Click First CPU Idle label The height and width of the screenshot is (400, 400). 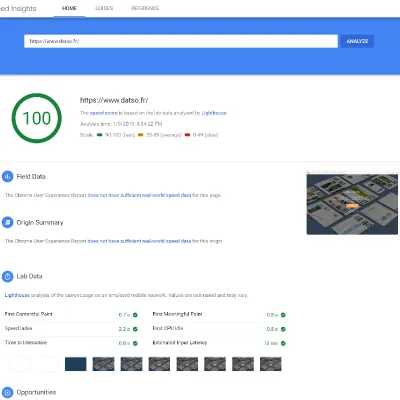click(x=168, y=328)
